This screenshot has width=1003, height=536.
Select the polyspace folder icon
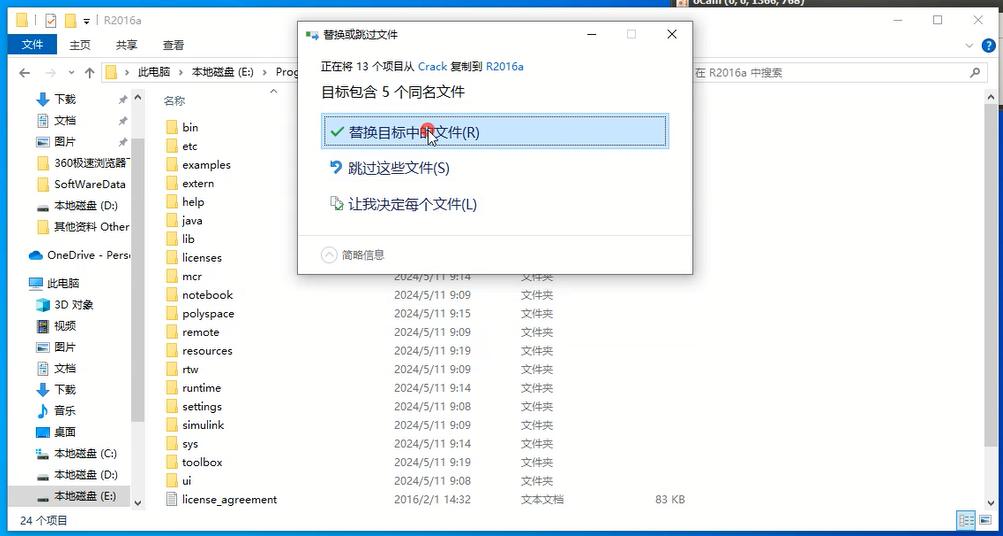tap(171, 313)
